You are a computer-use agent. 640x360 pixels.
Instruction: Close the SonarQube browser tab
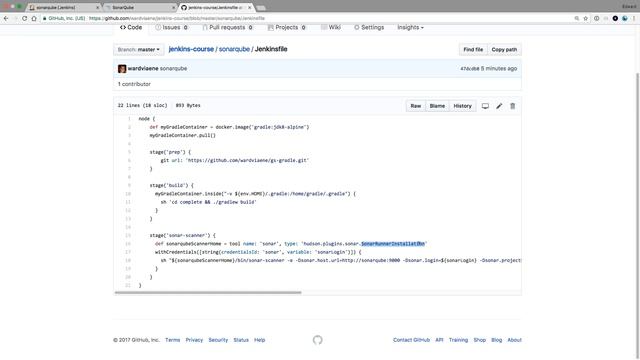(173, 7)
